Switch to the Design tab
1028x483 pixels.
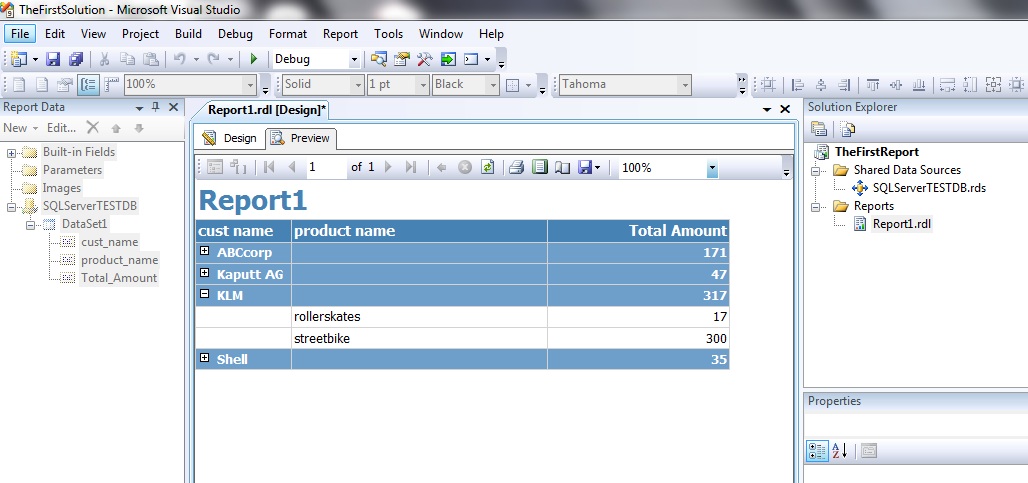(x=229, y=138)
